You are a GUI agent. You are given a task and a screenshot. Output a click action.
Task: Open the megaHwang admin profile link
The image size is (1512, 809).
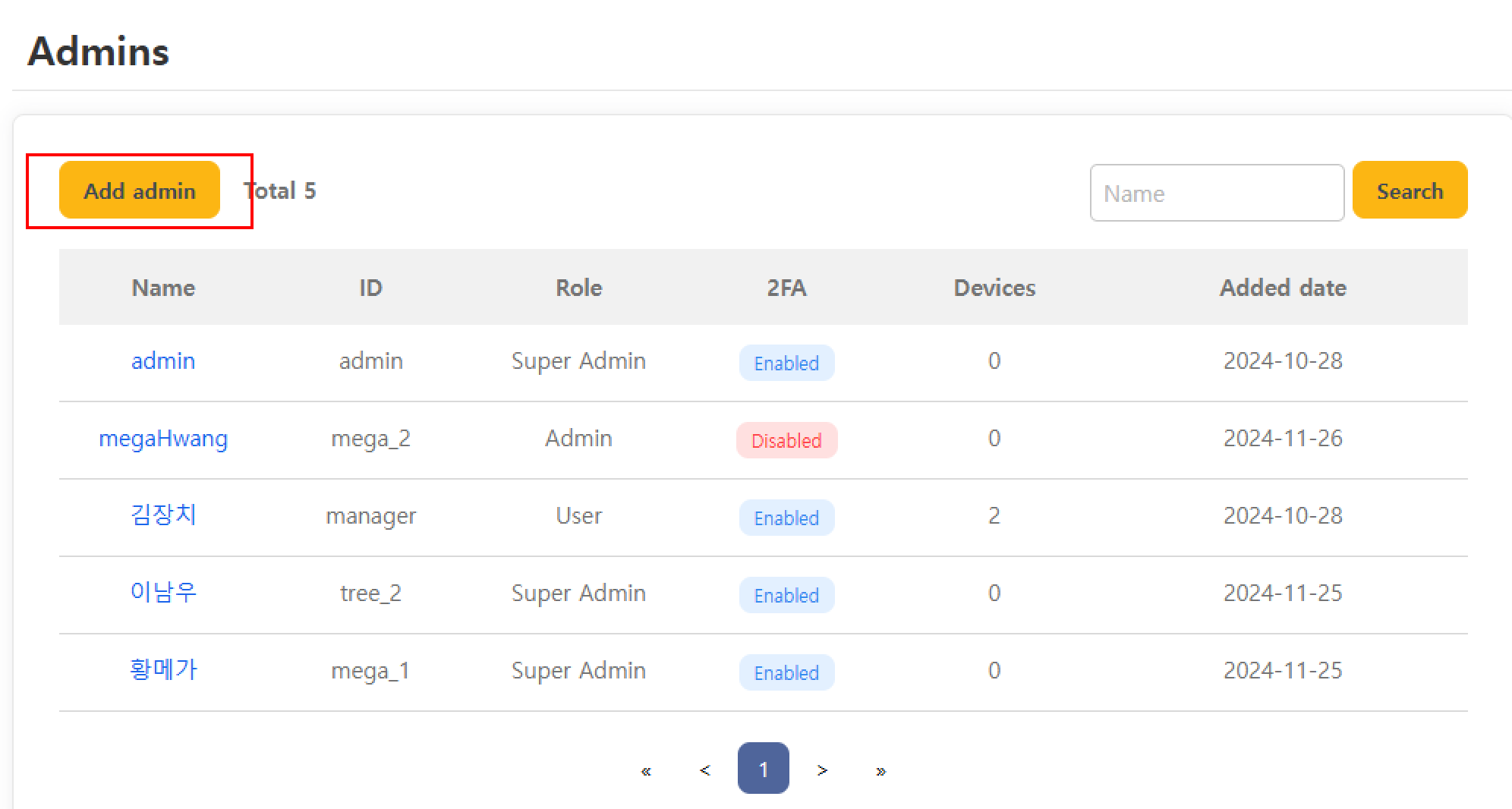point(163,439)
